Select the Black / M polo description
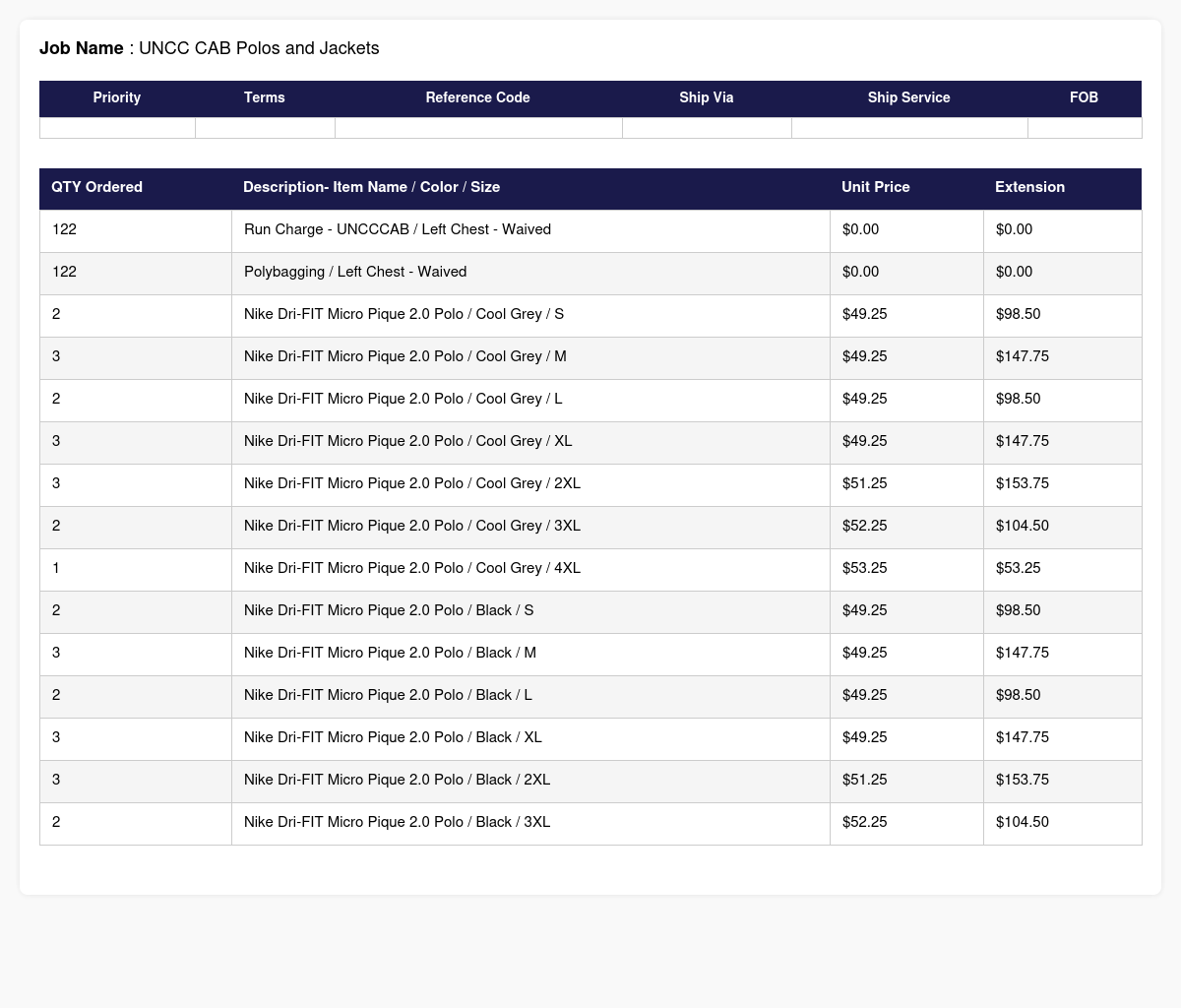Screen dimensions: 1181x1008 [390, 653]
